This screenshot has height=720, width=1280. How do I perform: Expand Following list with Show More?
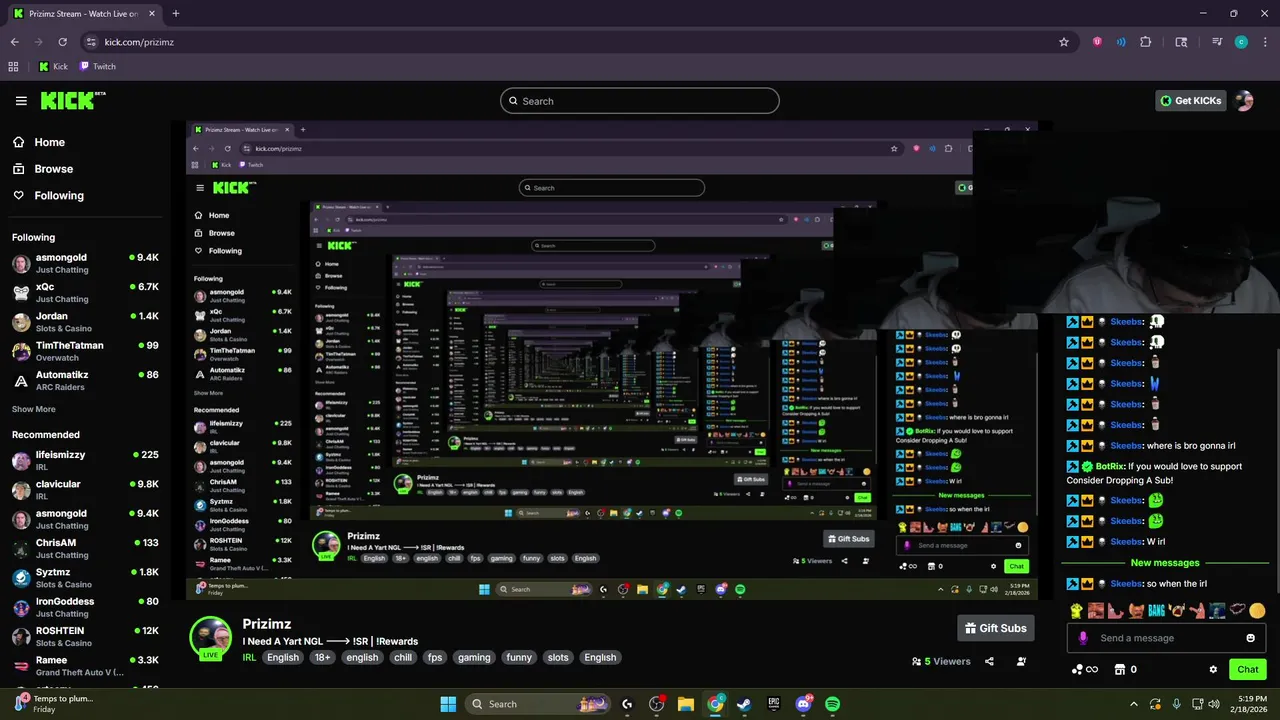point(34,409)
